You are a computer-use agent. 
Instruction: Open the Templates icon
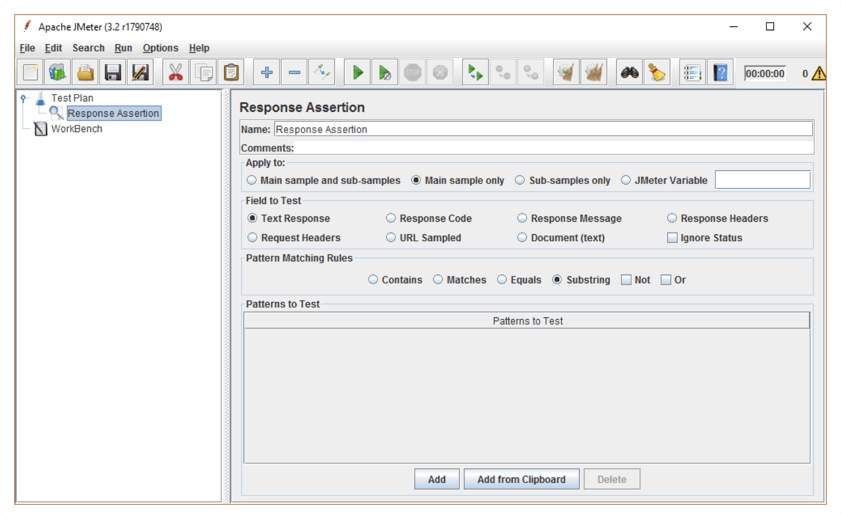(x=57, y=72)
